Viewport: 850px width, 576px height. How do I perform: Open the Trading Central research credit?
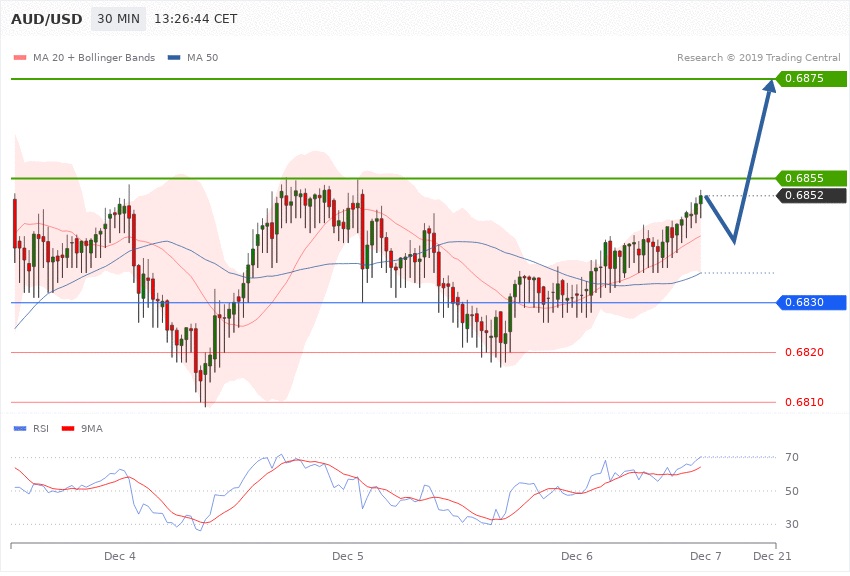pos(759,57)
